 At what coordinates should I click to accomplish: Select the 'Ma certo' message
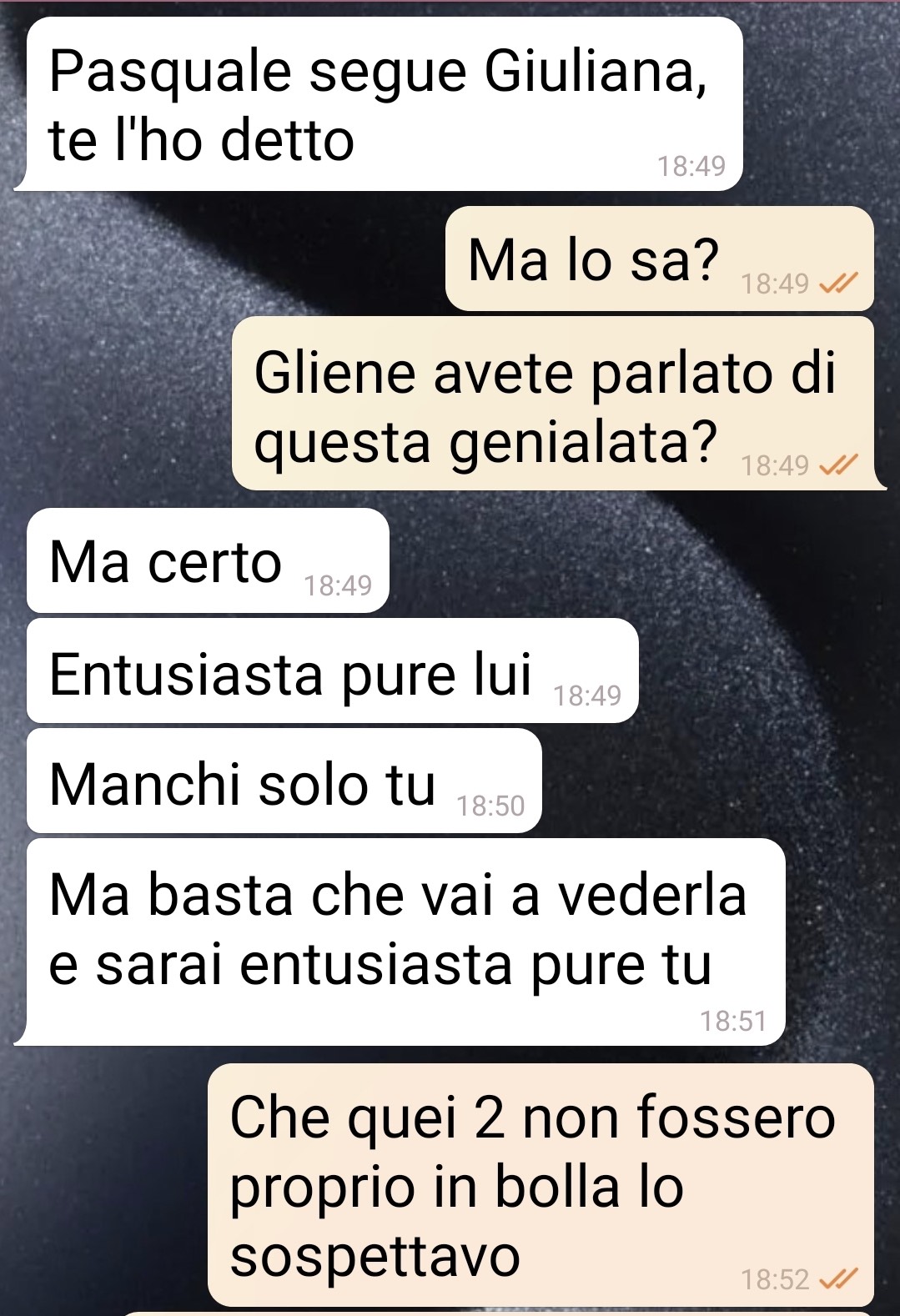(x=208, y=560)
